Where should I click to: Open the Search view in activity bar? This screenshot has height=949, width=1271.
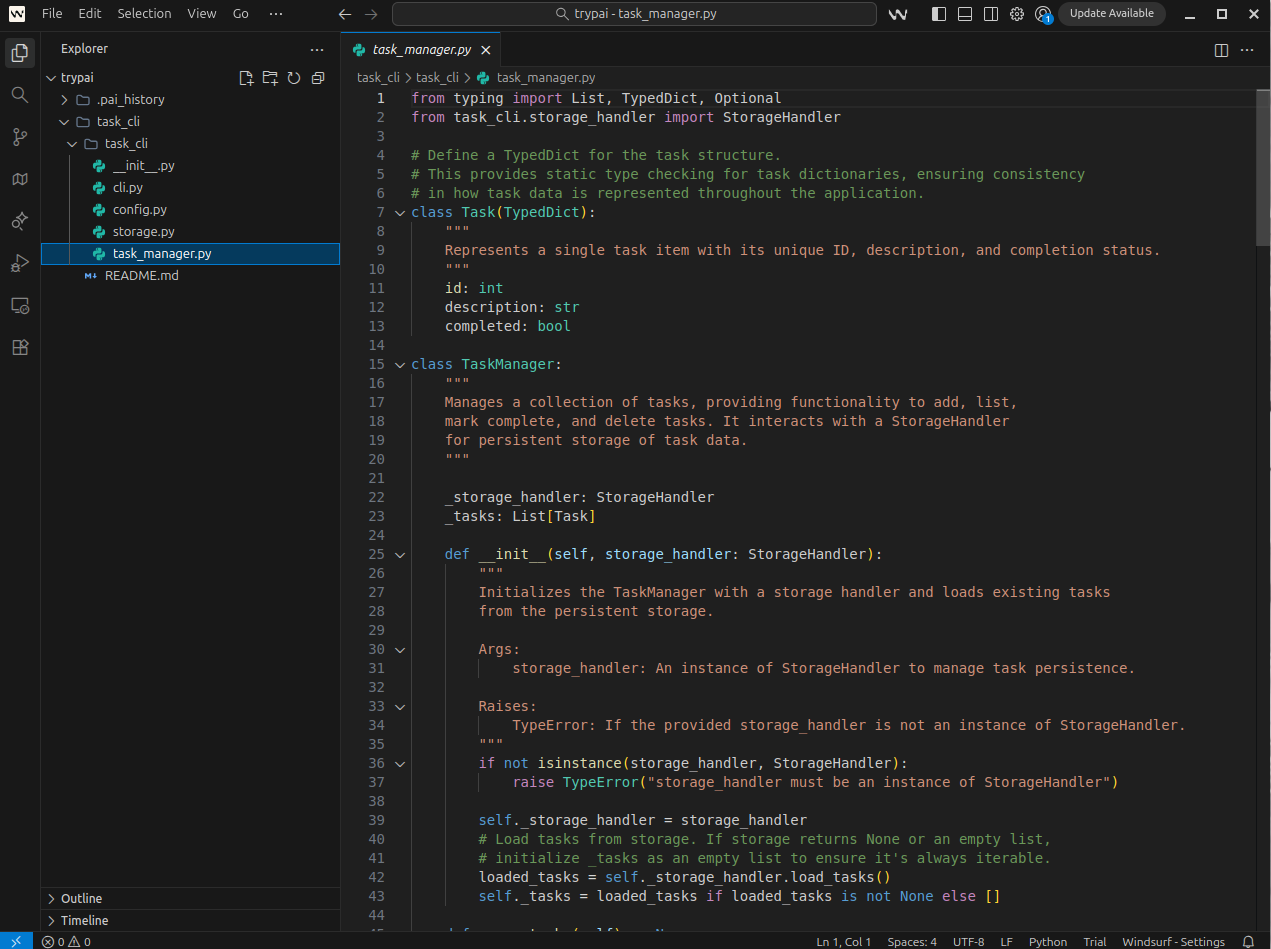click(19, 94)
